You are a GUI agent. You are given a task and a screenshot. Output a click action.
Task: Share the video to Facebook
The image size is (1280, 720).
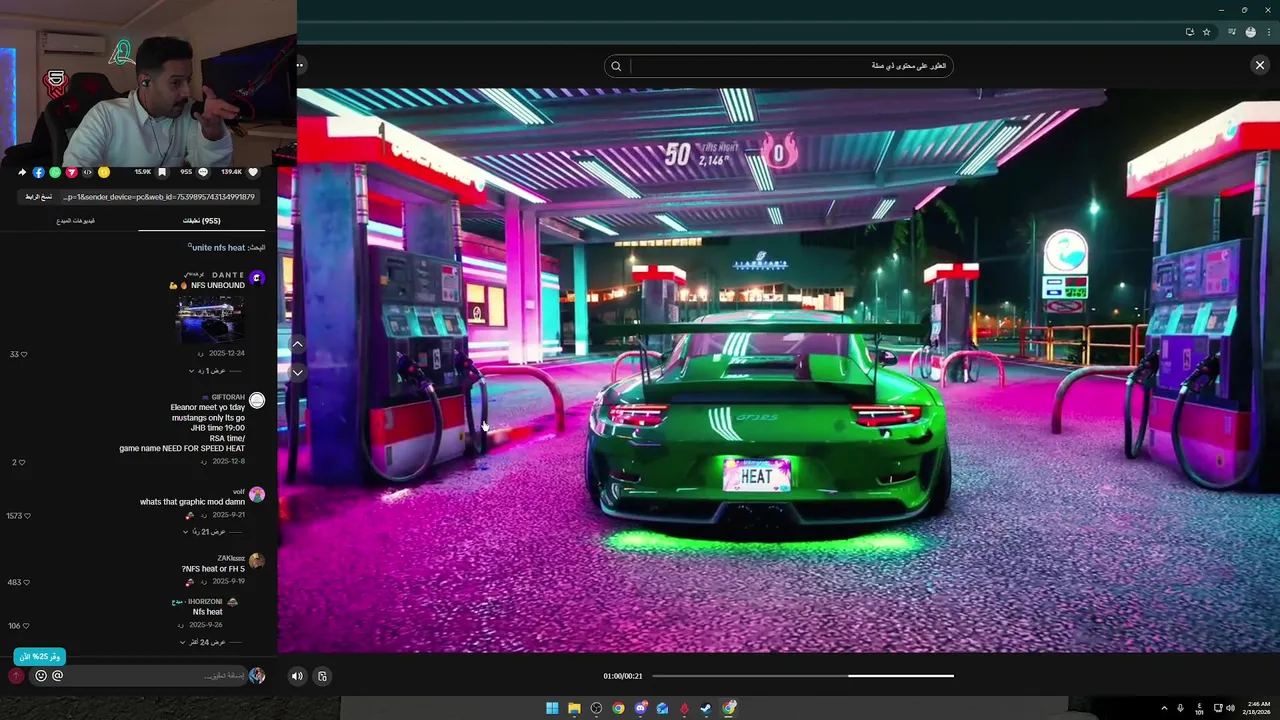pyautogui.click(x=39, y=172)
